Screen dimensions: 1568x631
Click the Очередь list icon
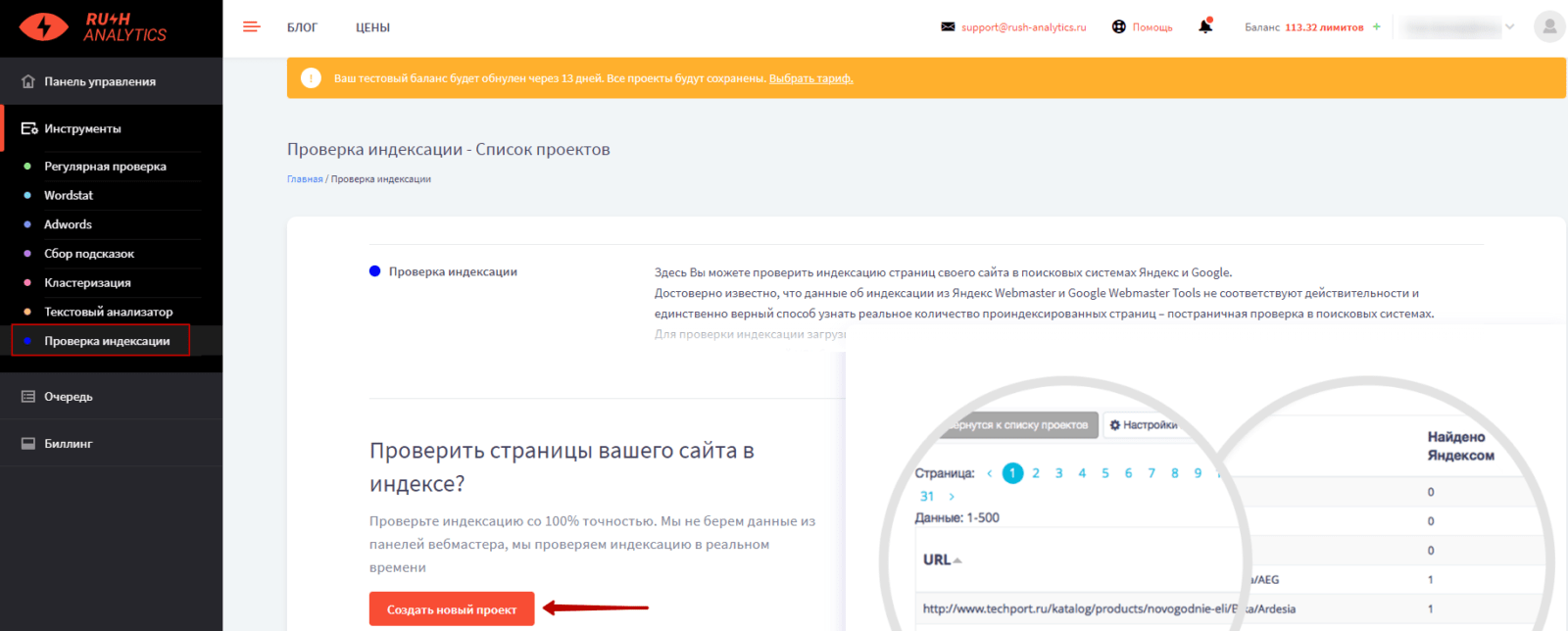coord(28,397)
